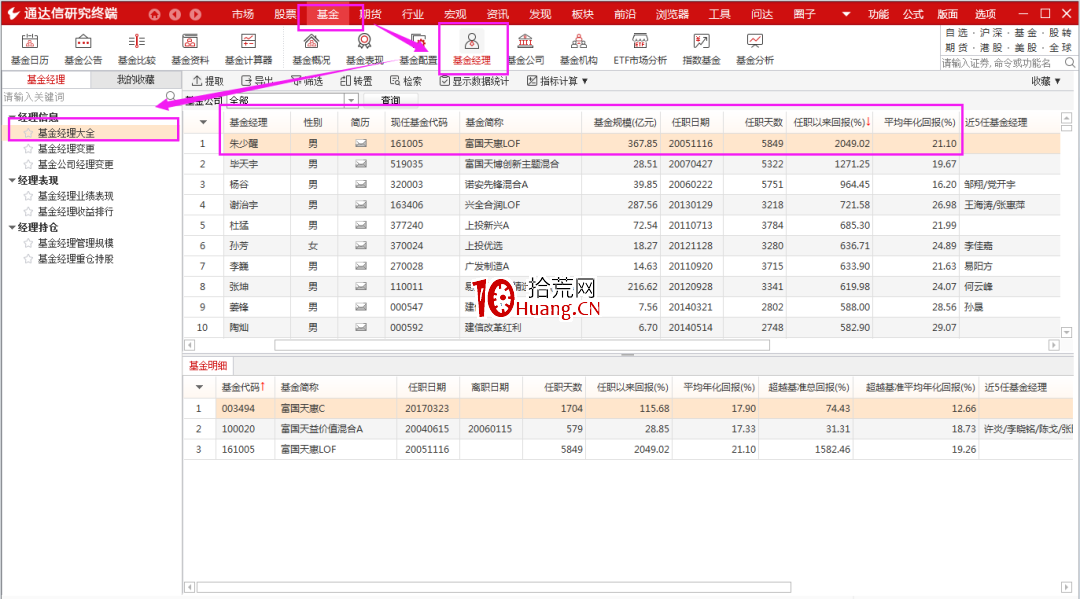
Task: Open the 基金概况 overview tool
Action: click(x=311, y=50)
